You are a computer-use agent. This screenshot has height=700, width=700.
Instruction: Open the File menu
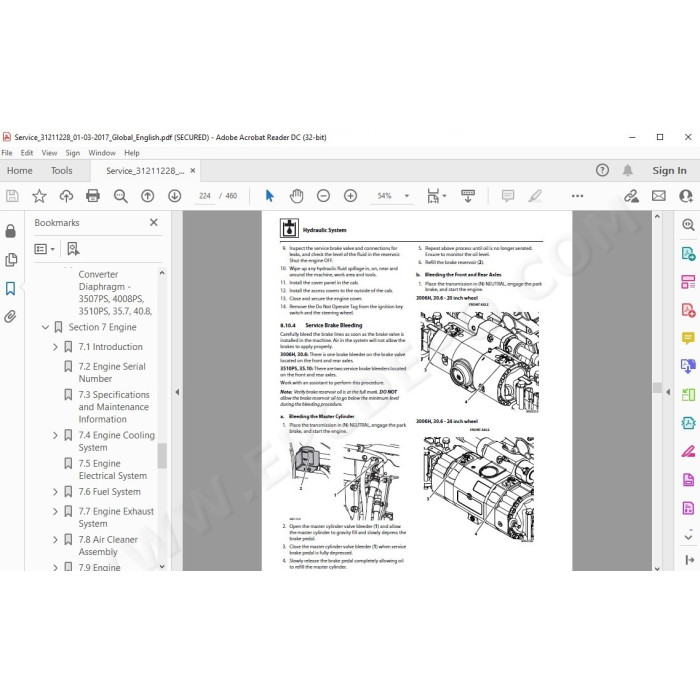pos(7,153)
